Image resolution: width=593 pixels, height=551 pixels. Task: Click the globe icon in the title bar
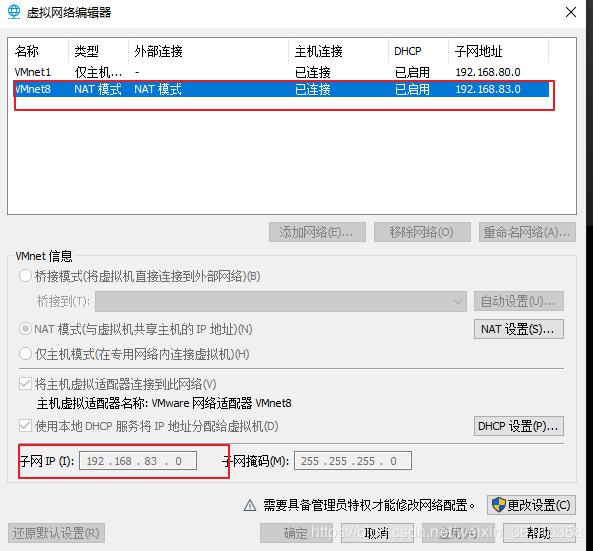click(14, 11)
